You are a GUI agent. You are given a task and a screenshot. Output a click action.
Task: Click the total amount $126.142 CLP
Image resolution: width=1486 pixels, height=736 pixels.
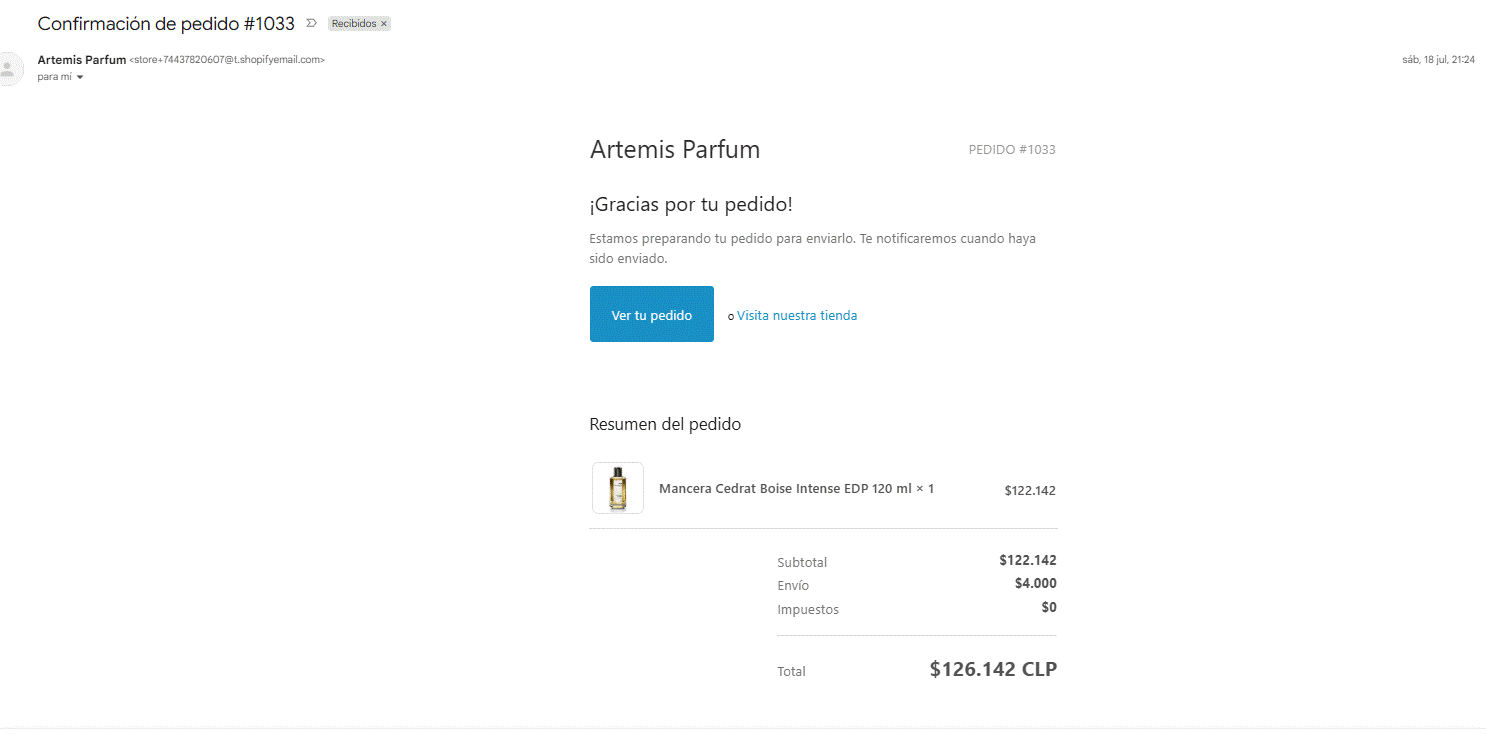coord(993,669)
